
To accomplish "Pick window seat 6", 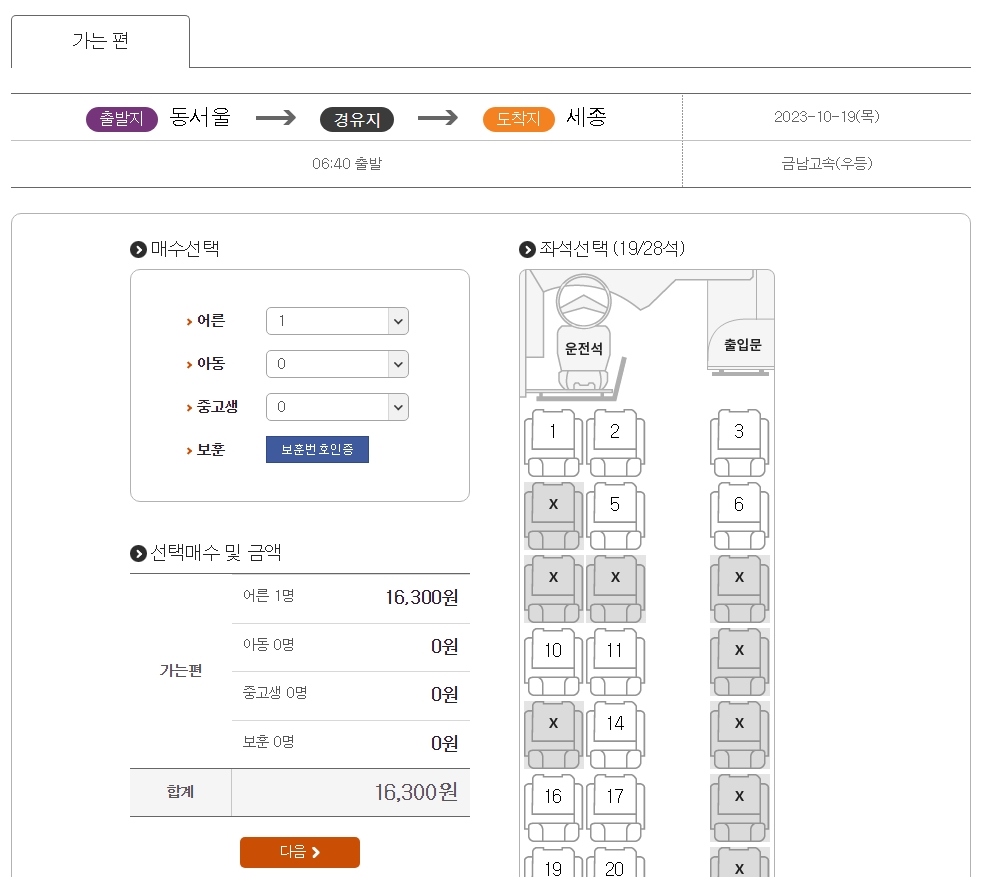I will 739,505.
